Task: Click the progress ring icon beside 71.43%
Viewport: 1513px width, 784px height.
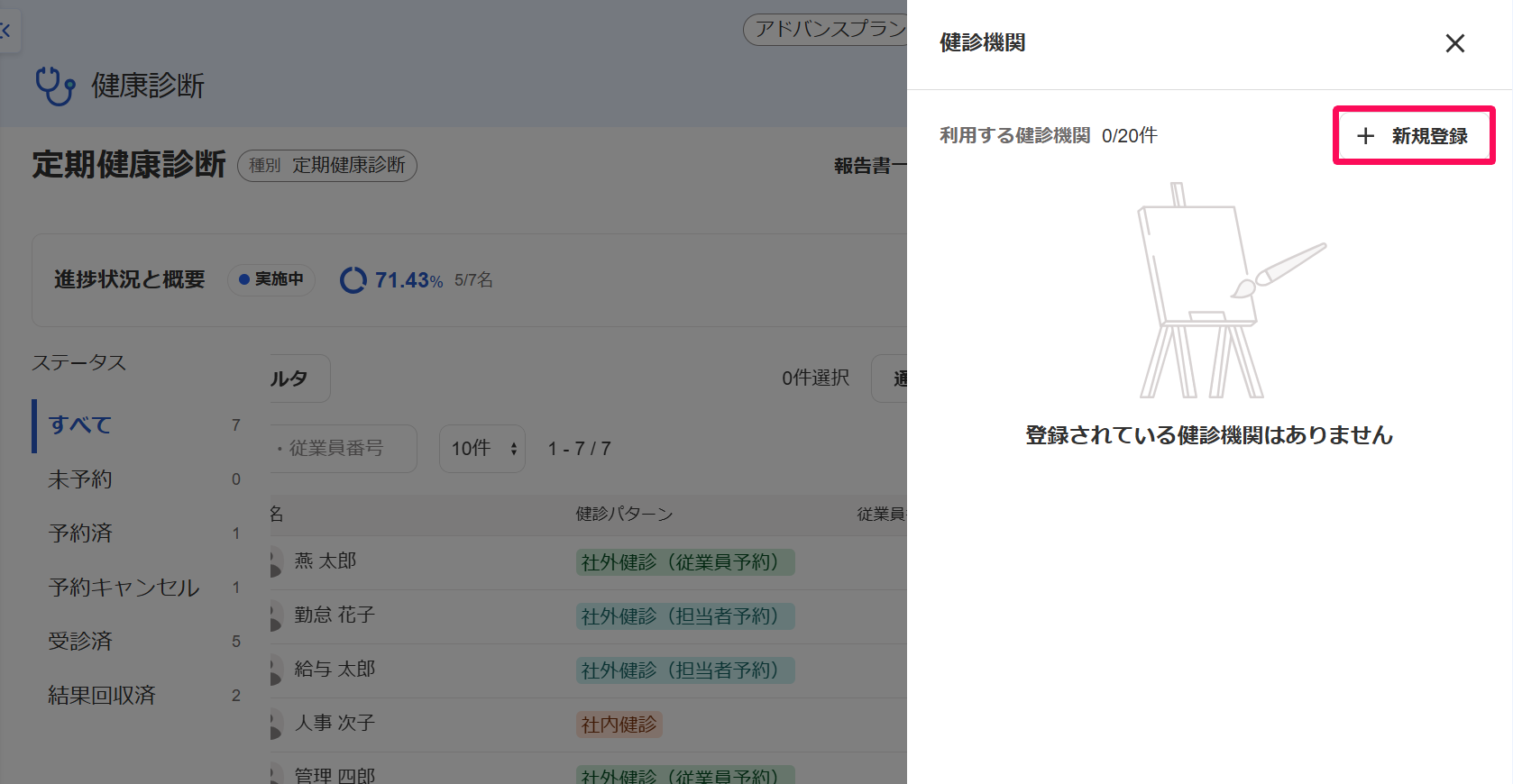Action: tap(353, 280)
